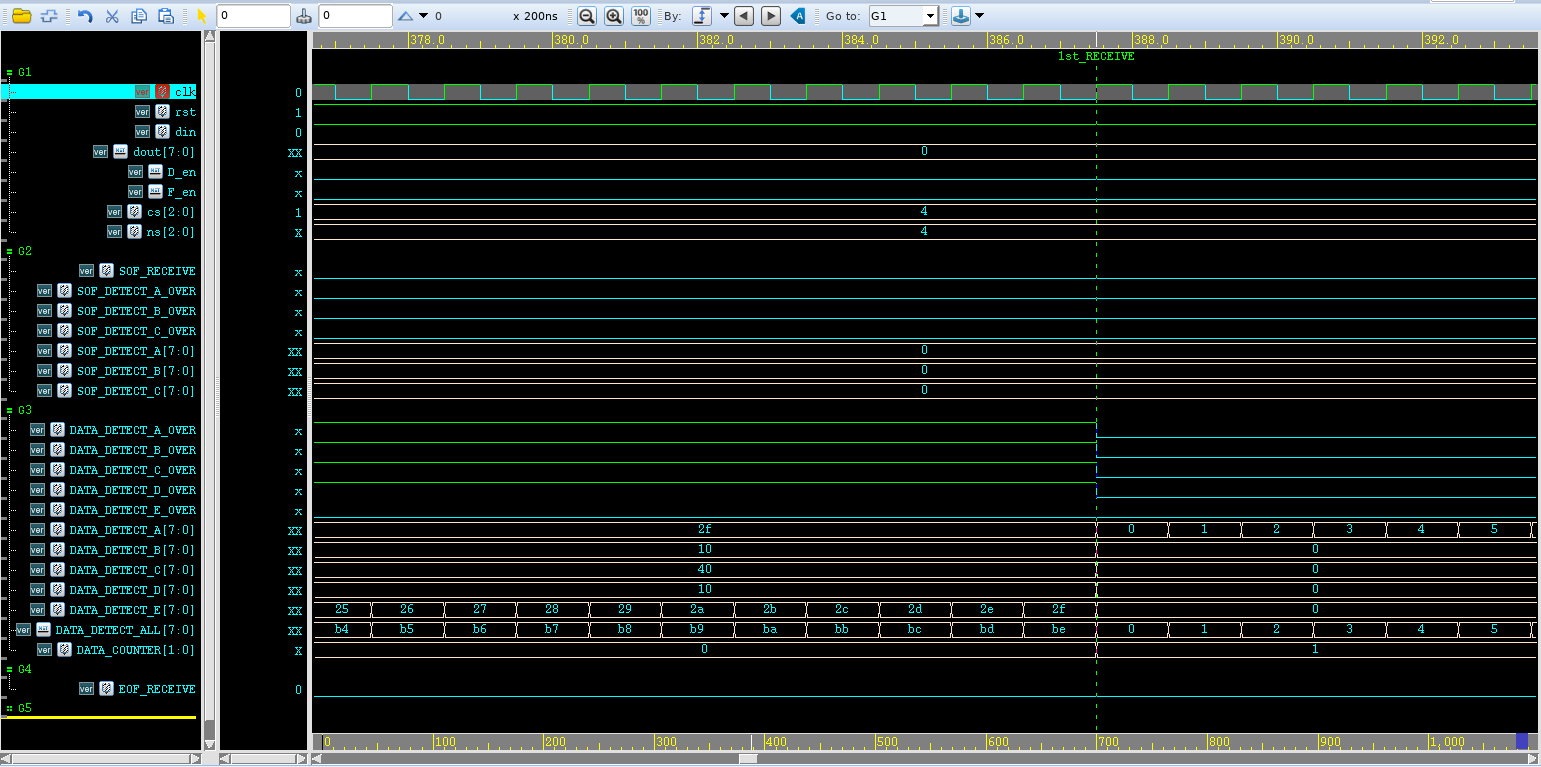Select the G5 group row
1541x767 pixels.
25,708
